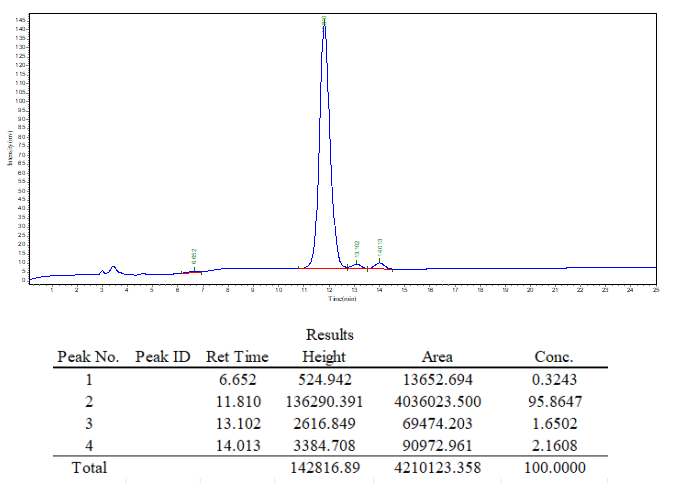Select the Peak ID column header
The image size is (686, 483).
point(163,357)
